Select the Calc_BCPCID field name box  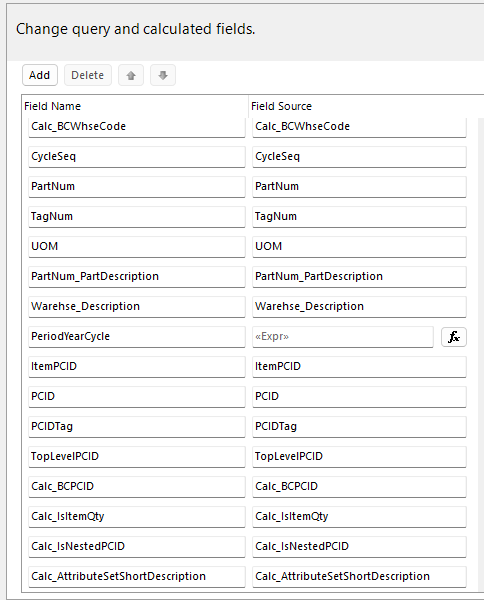click(x=137, y=487)
